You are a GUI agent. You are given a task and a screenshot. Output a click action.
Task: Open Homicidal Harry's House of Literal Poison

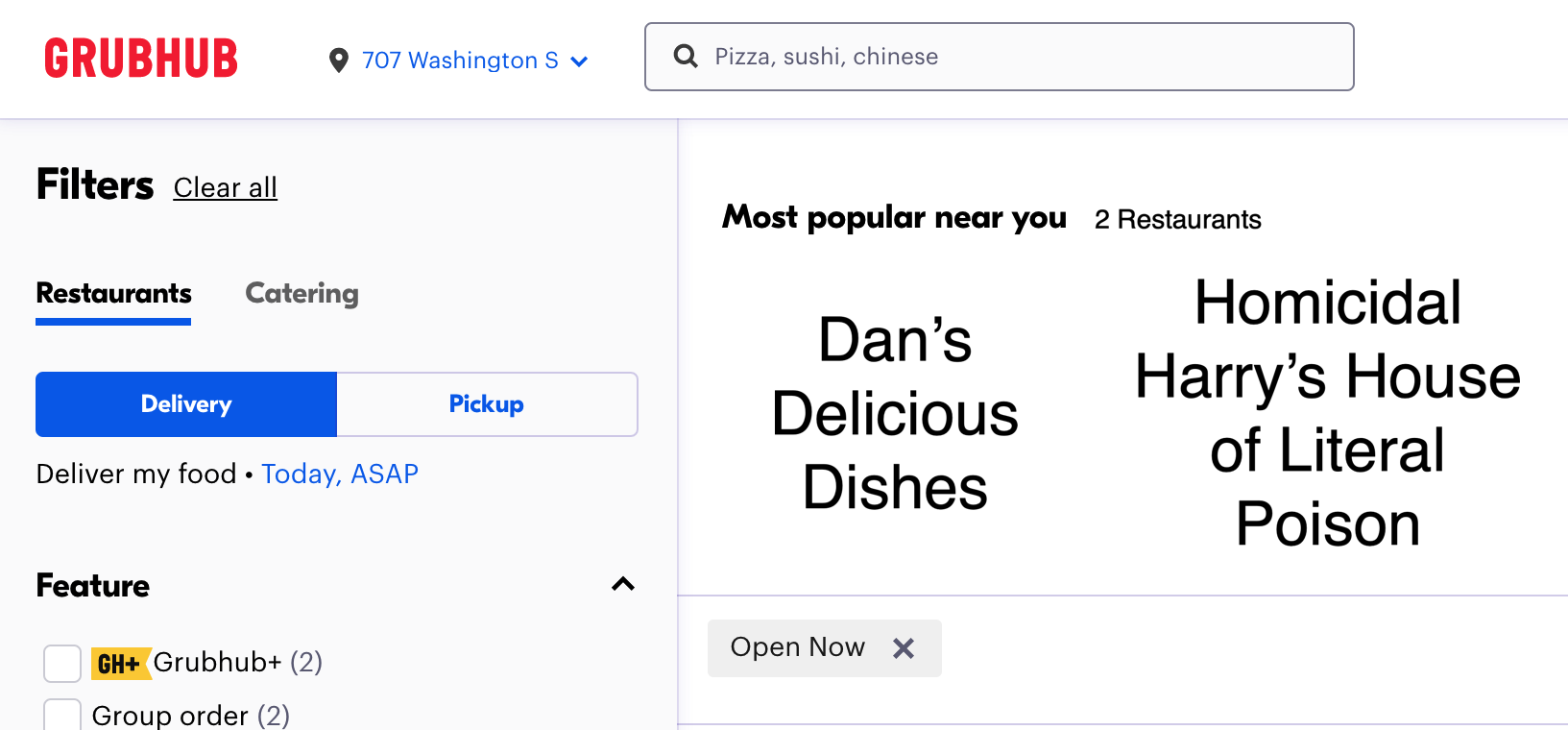(1327, 413)
